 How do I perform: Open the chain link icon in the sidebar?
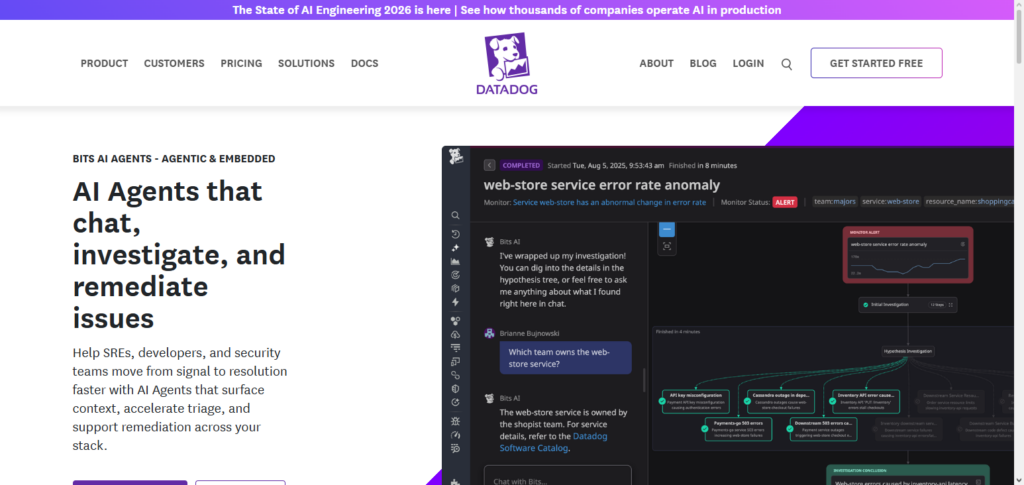[456, 375]
